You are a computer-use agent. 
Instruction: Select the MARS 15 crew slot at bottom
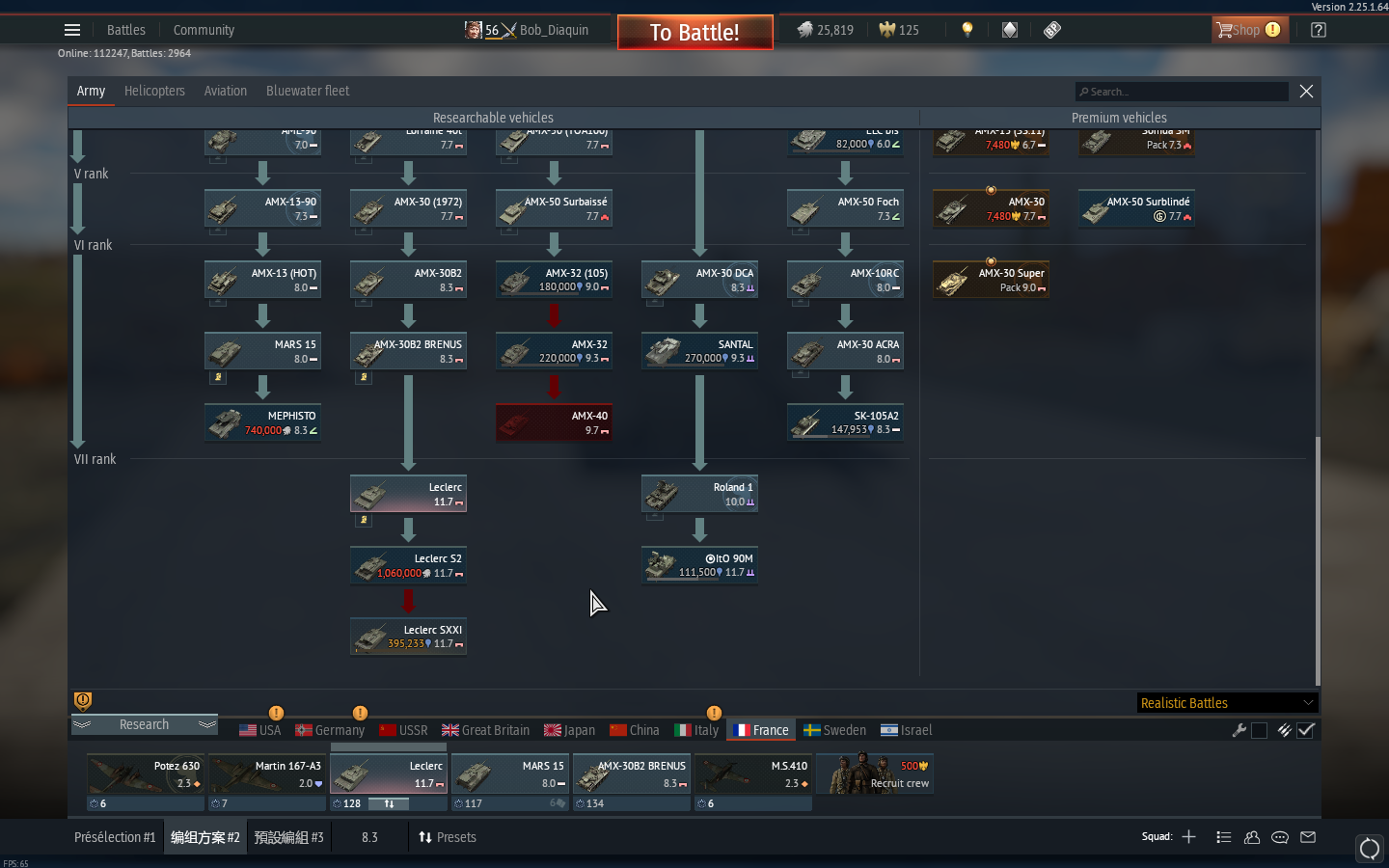[510, 782]
